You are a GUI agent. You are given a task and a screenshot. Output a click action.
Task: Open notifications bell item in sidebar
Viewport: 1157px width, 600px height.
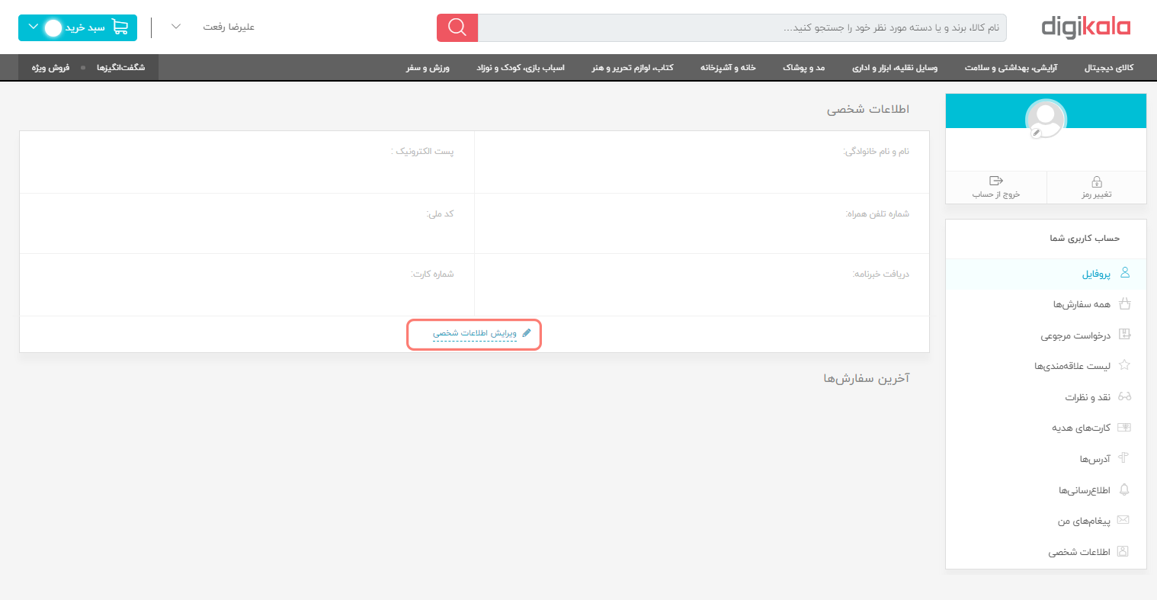(x=1124, y=490)
